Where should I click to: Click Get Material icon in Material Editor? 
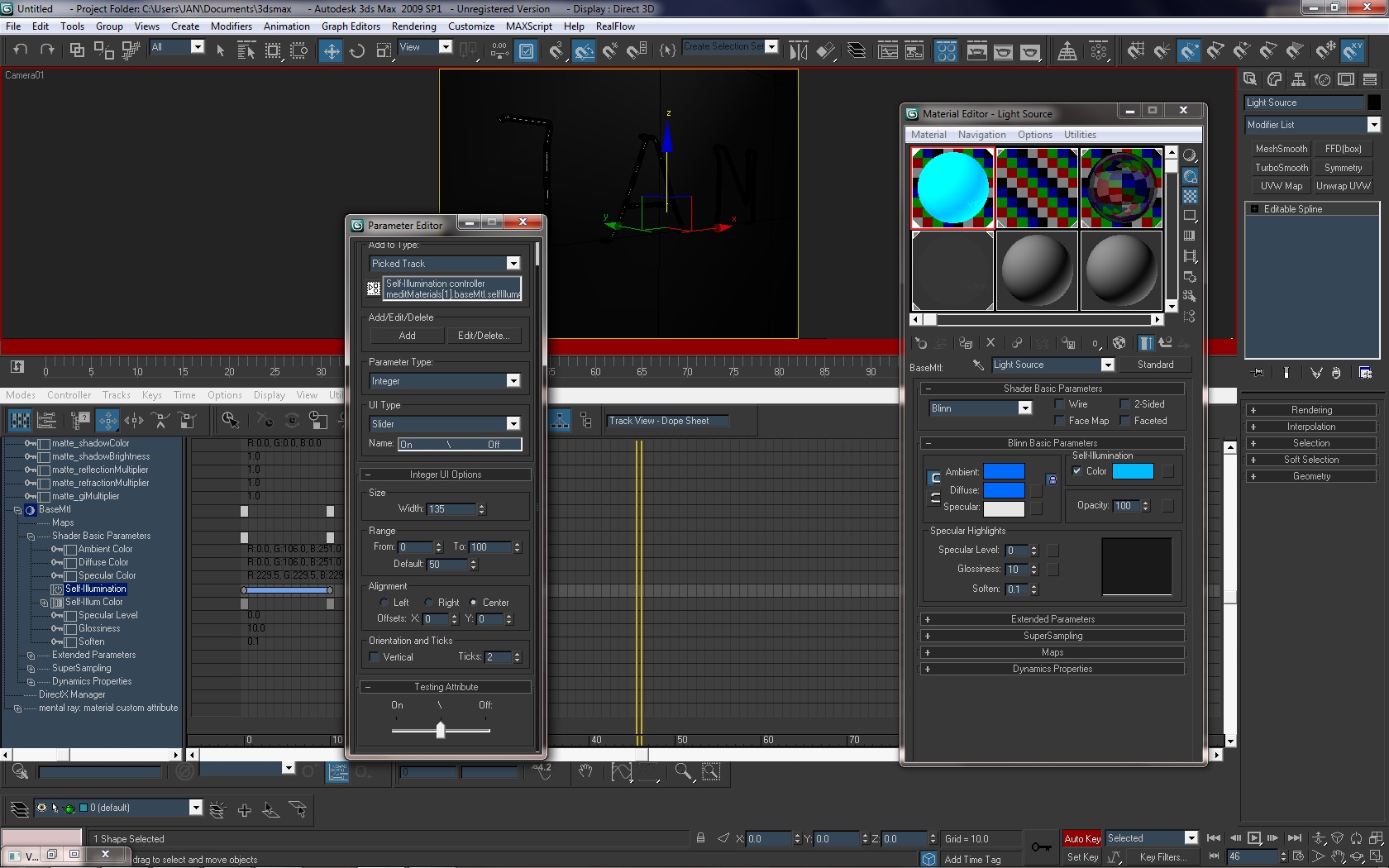tap(920, 343)
